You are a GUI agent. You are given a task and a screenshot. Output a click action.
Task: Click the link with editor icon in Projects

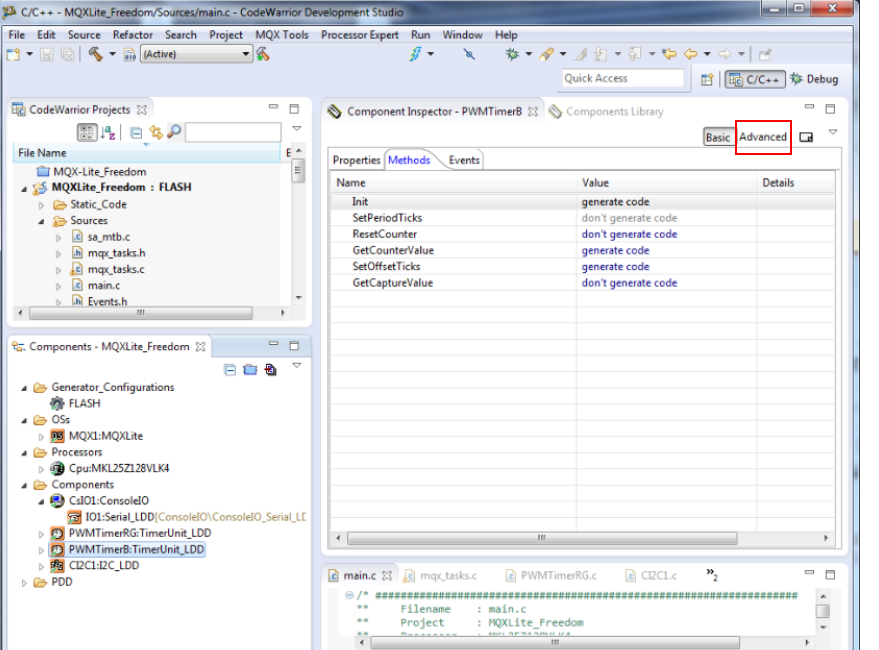pos(155,132)
